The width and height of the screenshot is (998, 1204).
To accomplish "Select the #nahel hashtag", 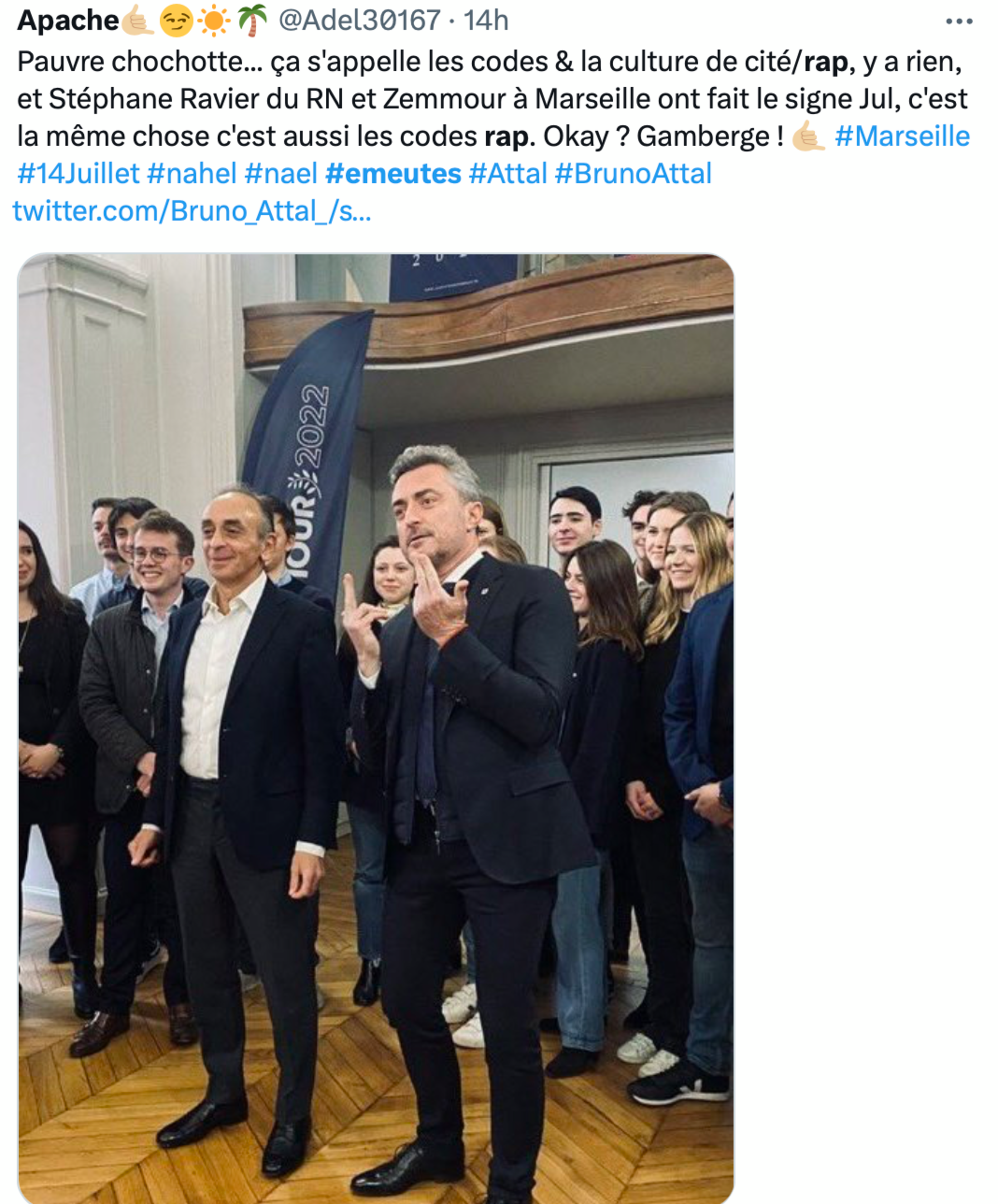I will (x=191, y=174).
